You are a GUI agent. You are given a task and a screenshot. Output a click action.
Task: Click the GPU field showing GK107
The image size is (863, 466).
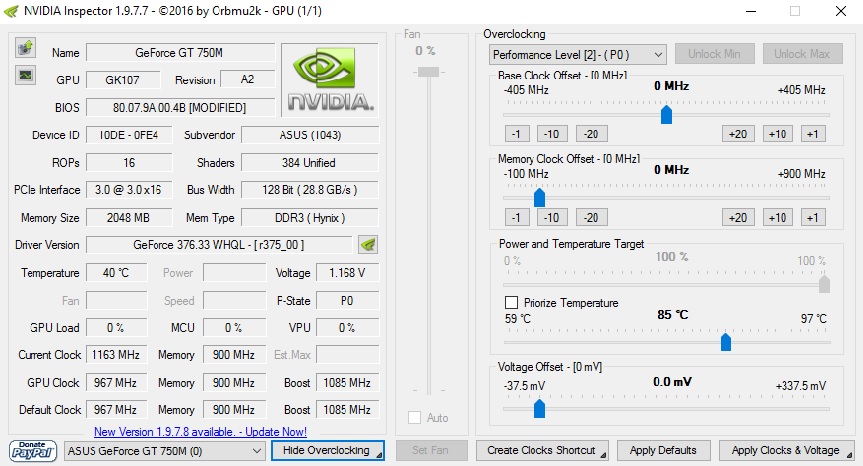[x=123, y=80]
